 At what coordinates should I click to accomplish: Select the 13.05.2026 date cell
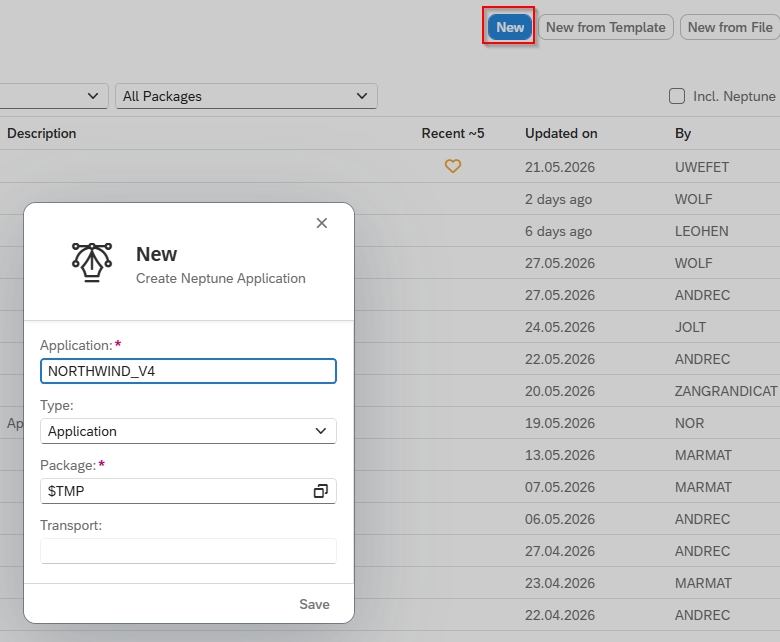tap(560, 455)
